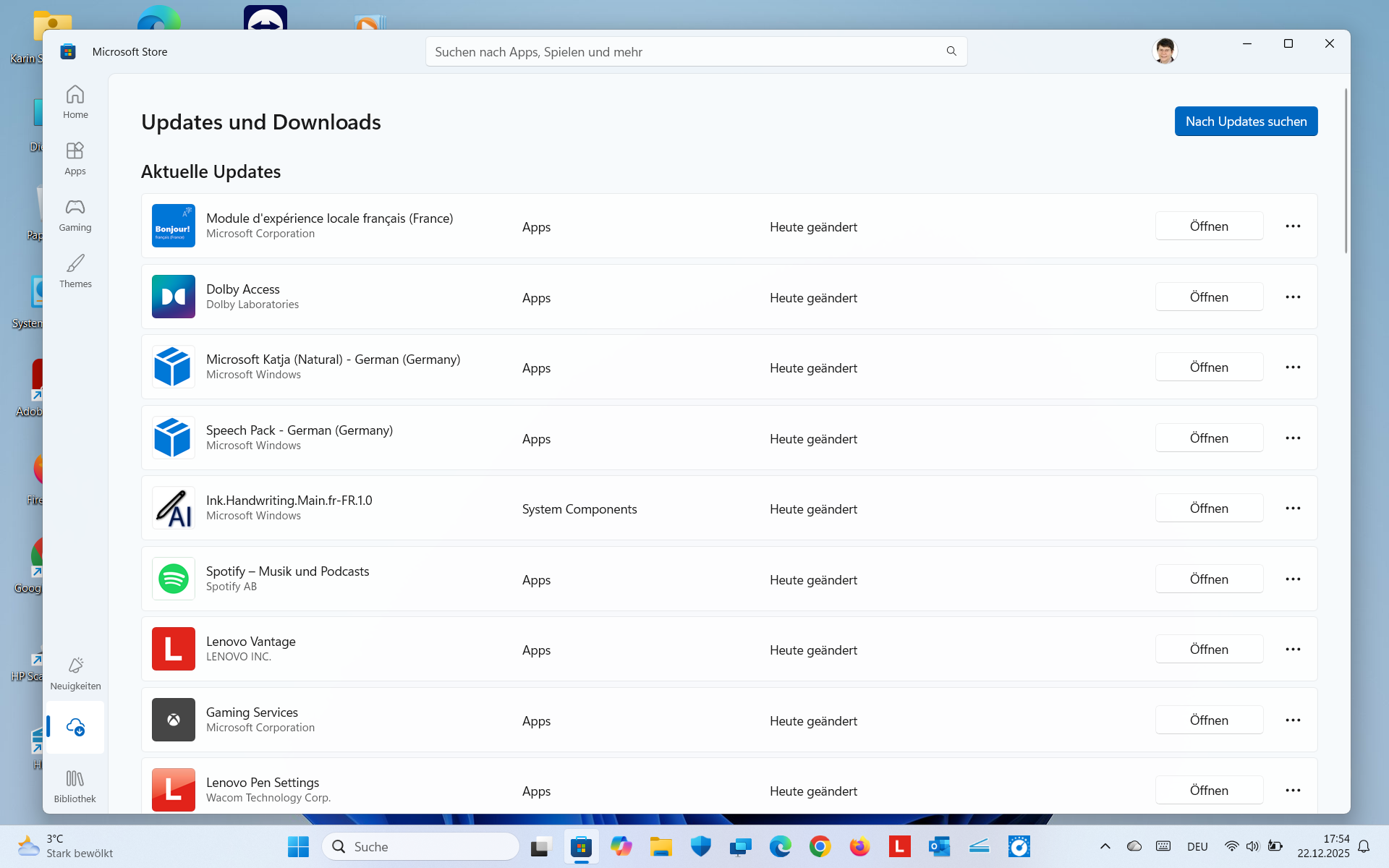Show system tray hidden icons chevron

coord(1105,846)
